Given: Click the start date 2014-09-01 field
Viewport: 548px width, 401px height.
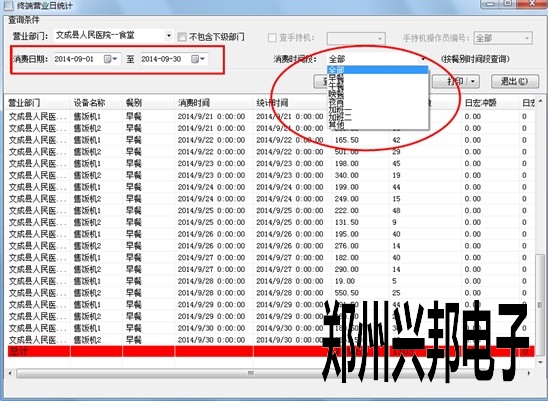Looking at the screenshot, I should click(x=77, y=59).
